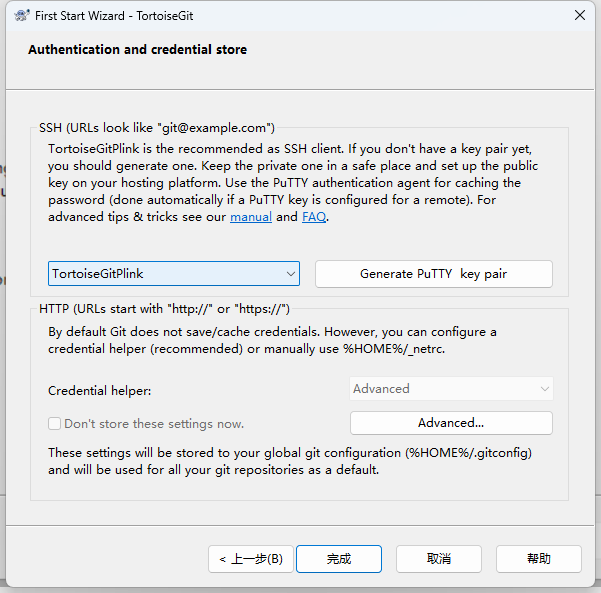Click the global git configuration note text

click(x=290, y=461)
